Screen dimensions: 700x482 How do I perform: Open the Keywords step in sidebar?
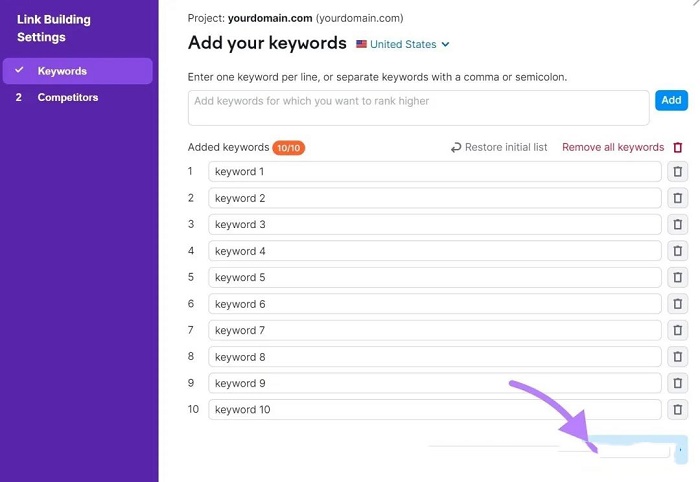[x=78, y=71]
